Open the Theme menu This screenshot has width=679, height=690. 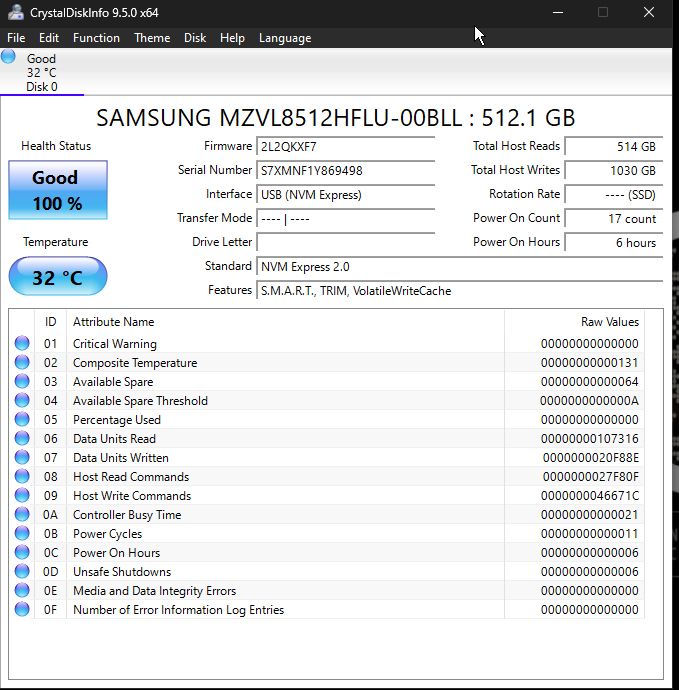point(152,38)
